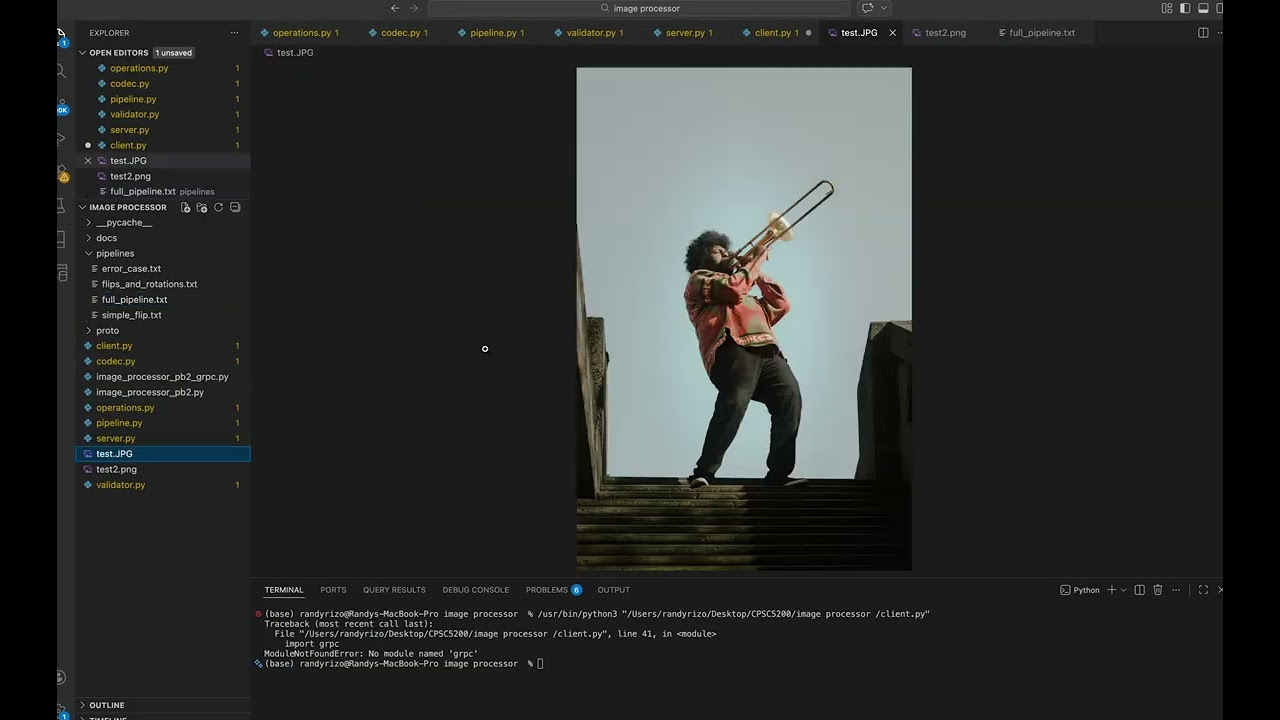Image resolution: width=1280 pixels, height=720 pixels.
Task: Click the Split Editor Right icon
Action: point(1203,33)
